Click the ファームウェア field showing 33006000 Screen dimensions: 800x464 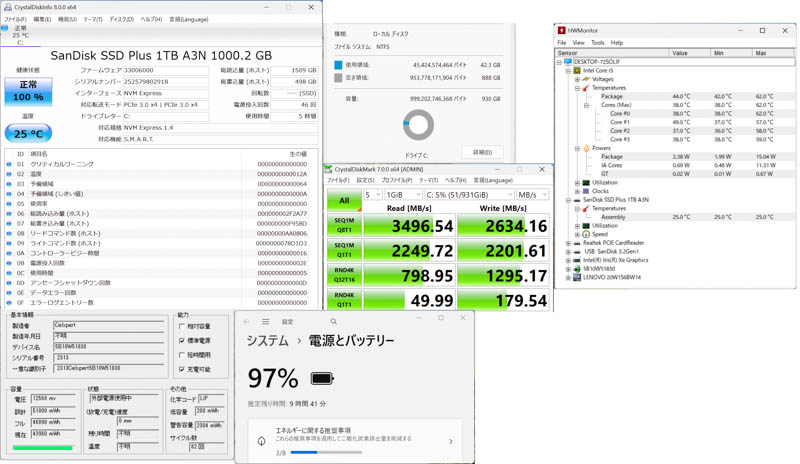pos(166,70)
